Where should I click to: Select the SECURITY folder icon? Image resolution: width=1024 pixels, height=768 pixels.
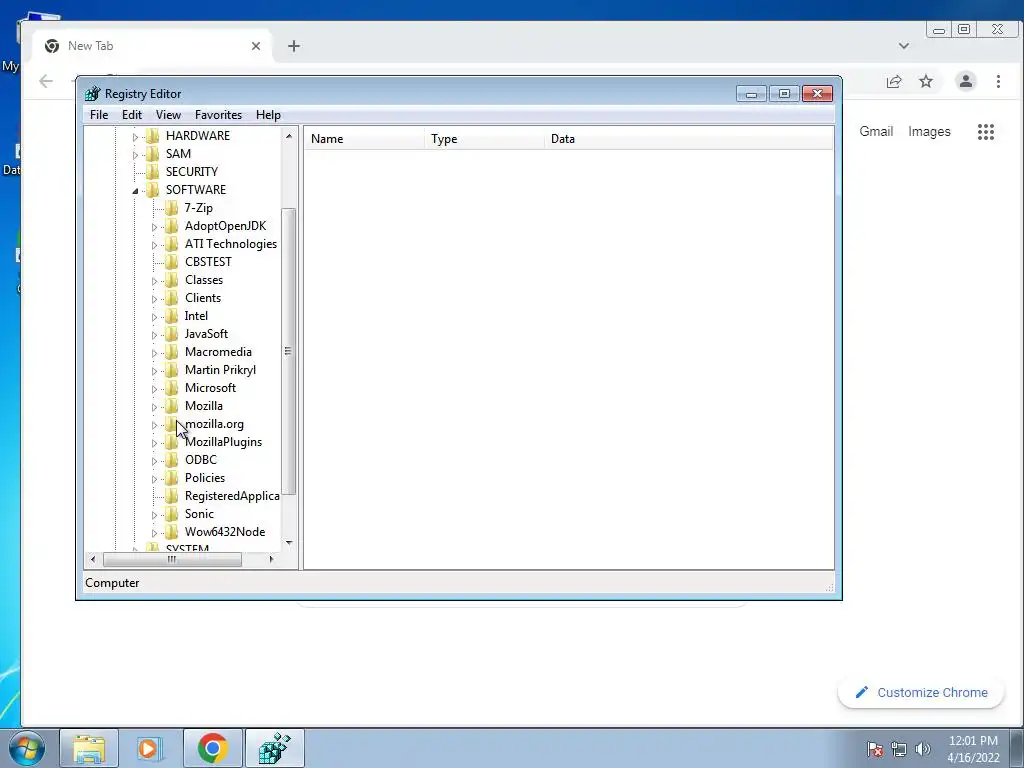tap(152, 171)
